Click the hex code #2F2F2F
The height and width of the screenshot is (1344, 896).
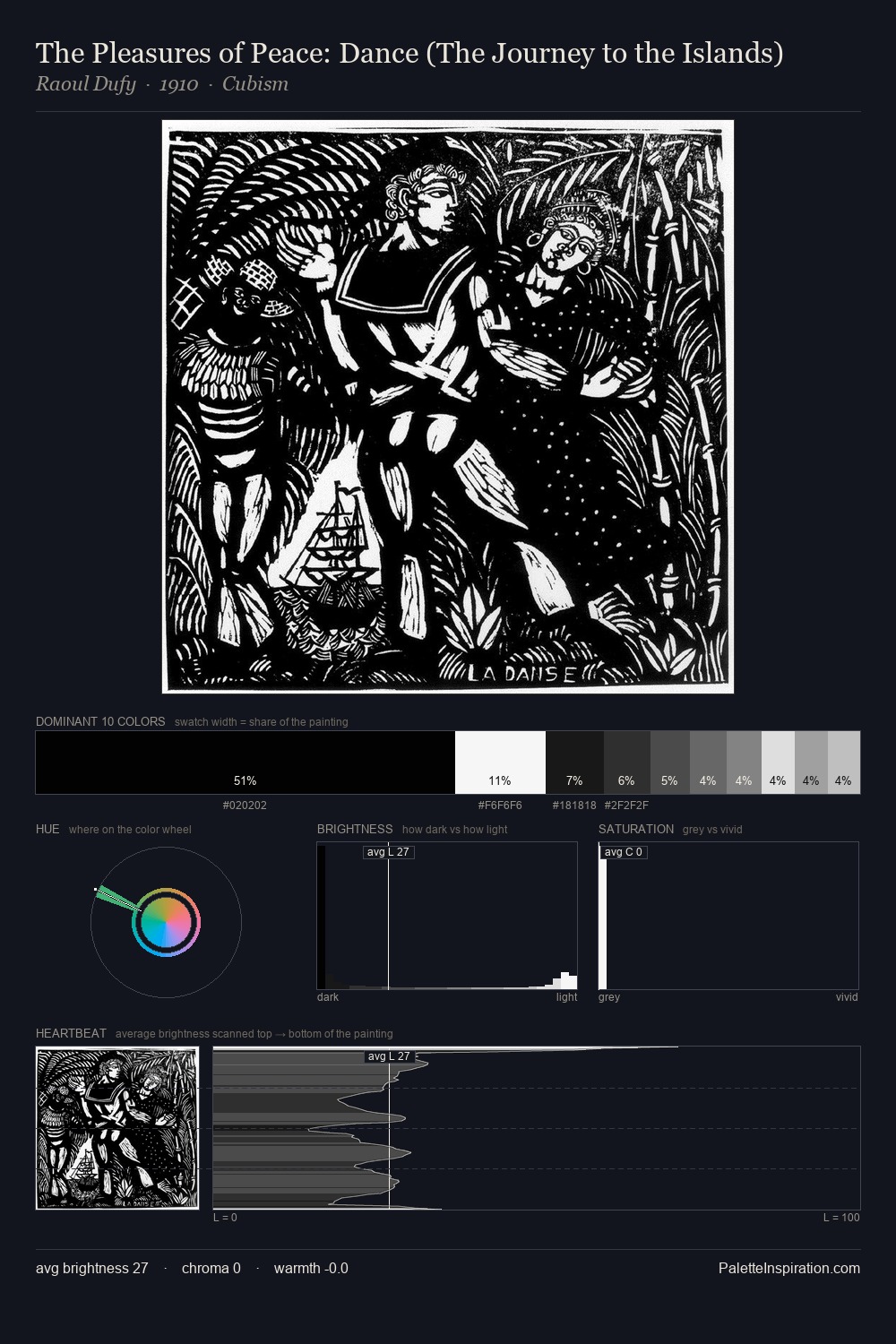626,806
